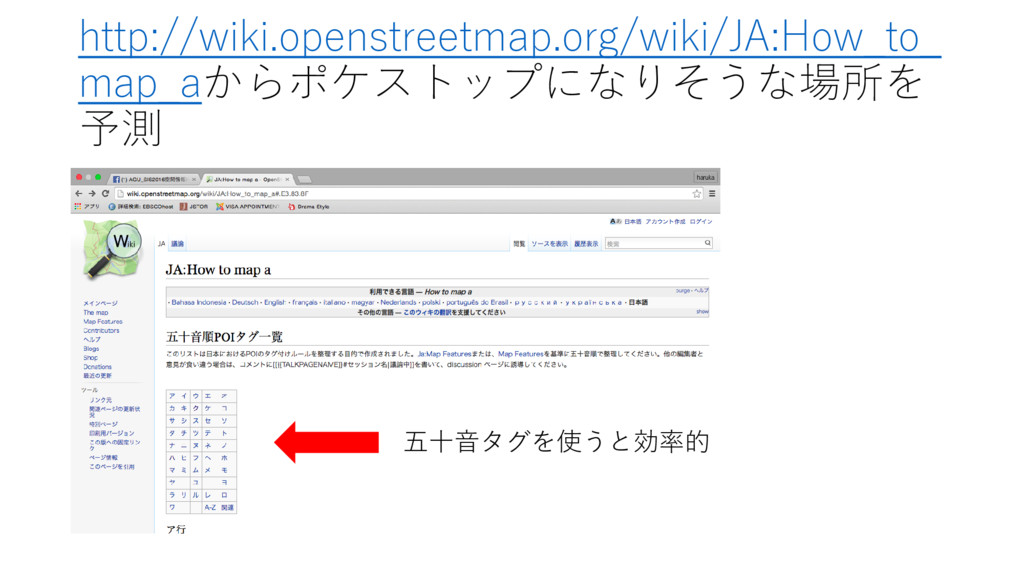Open the VISA APPOINTMENT bookmark
The image size is (1024, 576).
click(x=248, y=206)
